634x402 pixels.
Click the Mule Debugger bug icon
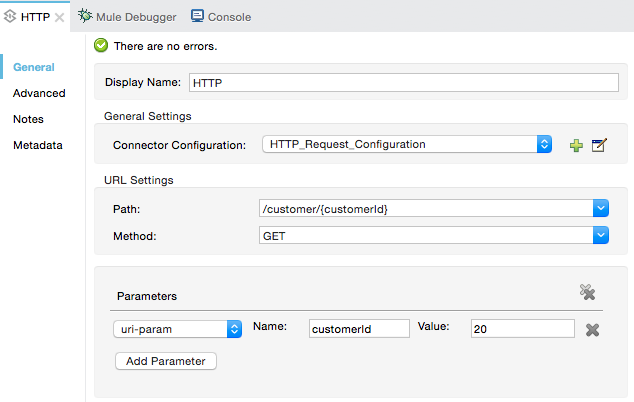click(86, 16)
